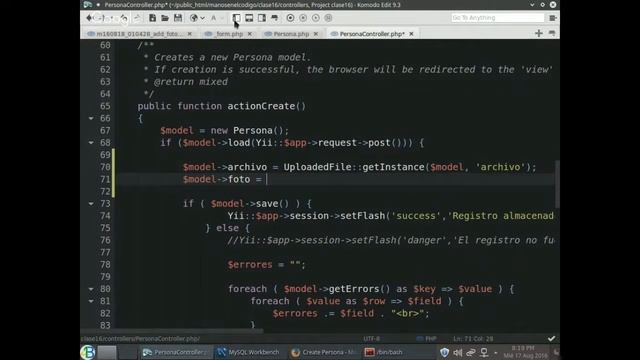The image size is (640, 360).
Task: Click the PHP language selector in status bar
Action: pyautogui.click(x=427, y=339)
